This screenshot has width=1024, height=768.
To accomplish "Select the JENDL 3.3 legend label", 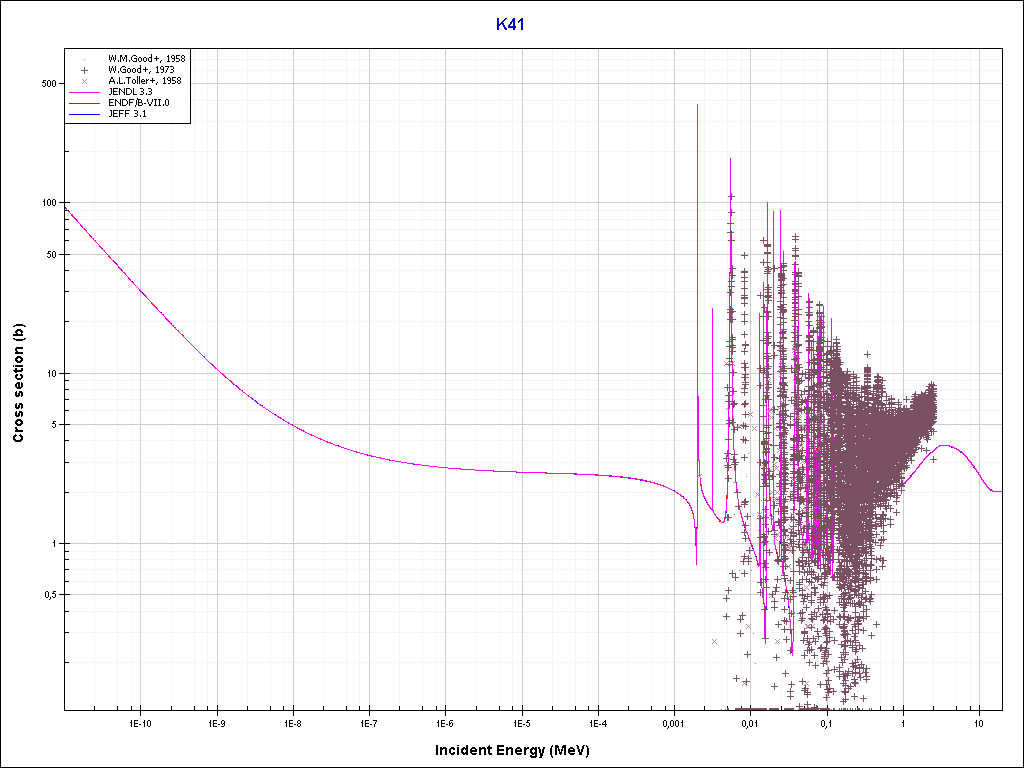I will point(130,92).
